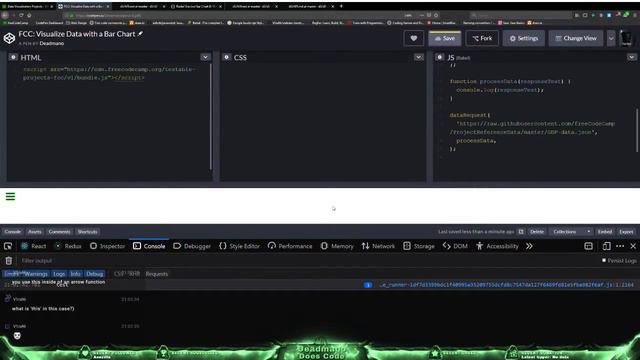Close the developer tools panel
This screenshot has width=640, height=360.
633,246
